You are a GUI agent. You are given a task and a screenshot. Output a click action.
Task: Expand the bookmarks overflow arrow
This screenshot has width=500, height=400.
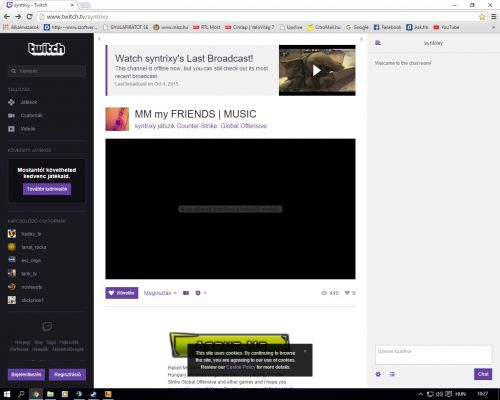pyautogui.click(x=494, y=27)
